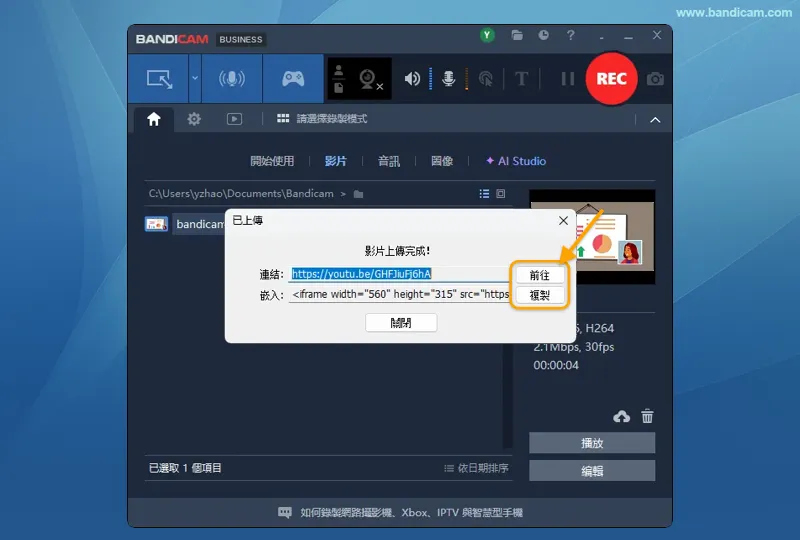Switch to the 音訊 tab

pyautogui.click(x=389, y=161)
